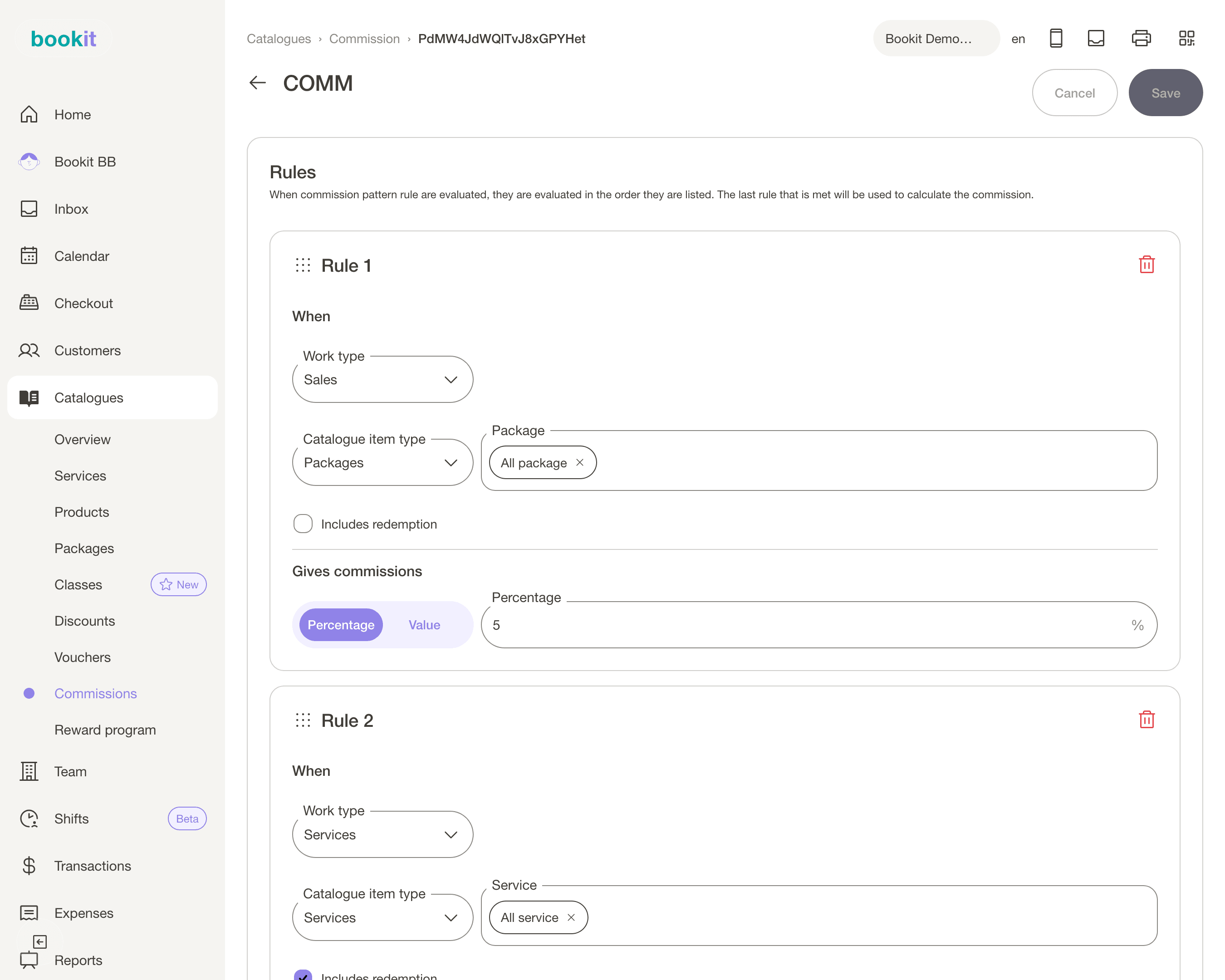Open the QR code icon in header
Screen dimensions: 1225x980
tap(1187, 39)
